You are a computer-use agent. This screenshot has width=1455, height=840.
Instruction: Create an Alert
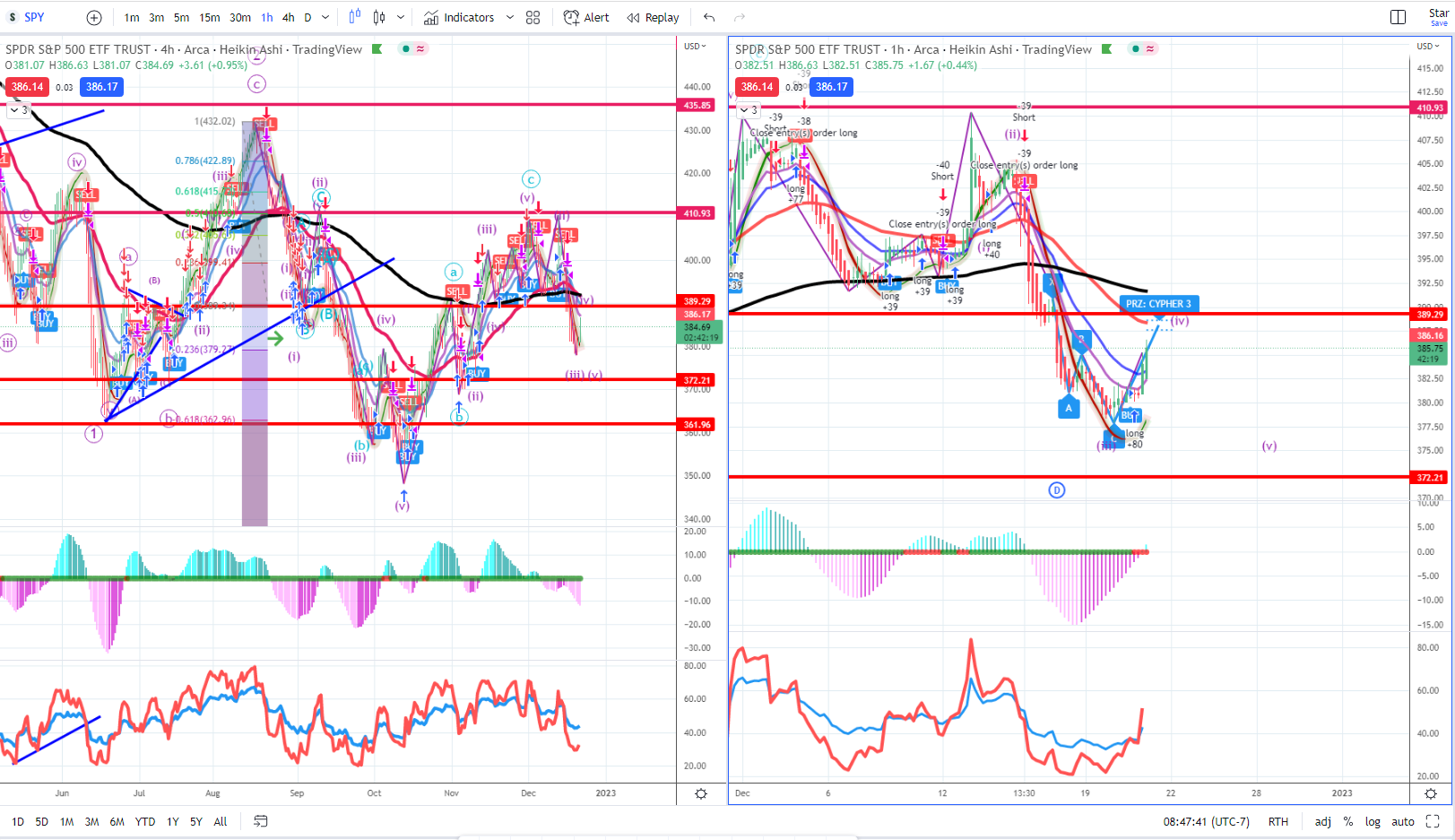[x=586, y=17]
